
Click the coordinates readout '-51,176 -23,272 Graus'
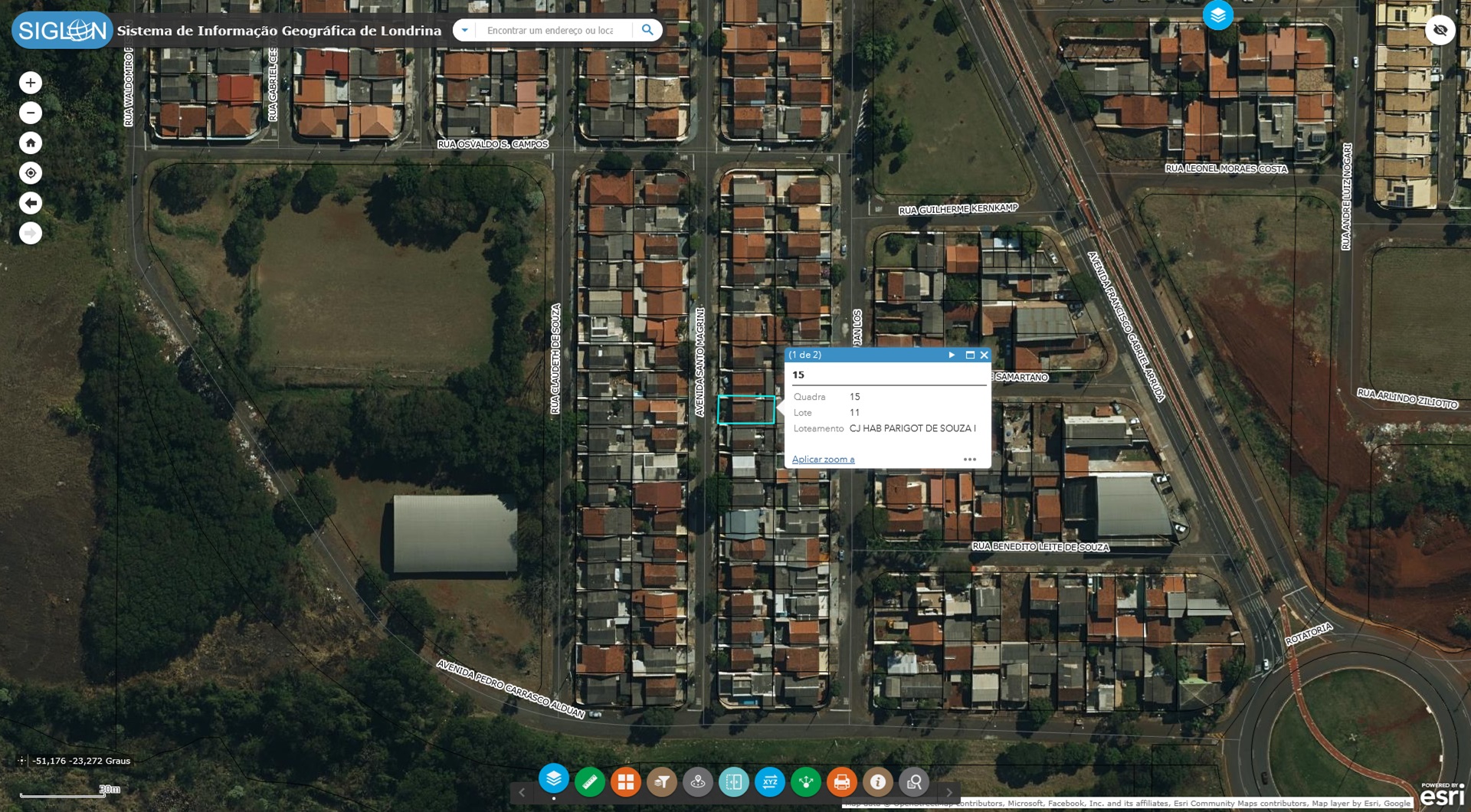[x=81, y=761]
